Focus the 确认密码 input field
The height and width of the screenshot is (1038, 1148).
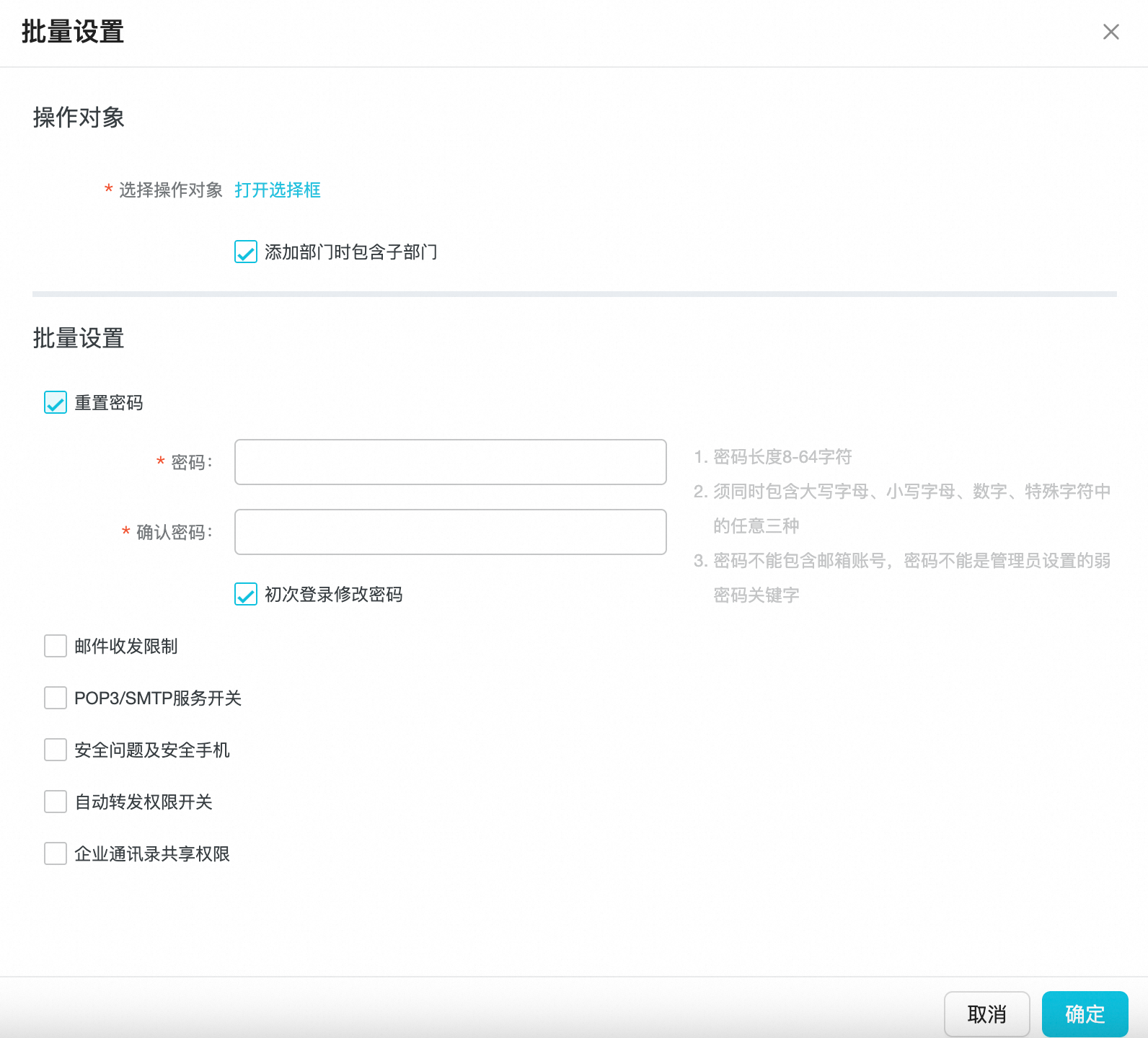(x=451, y=532)
